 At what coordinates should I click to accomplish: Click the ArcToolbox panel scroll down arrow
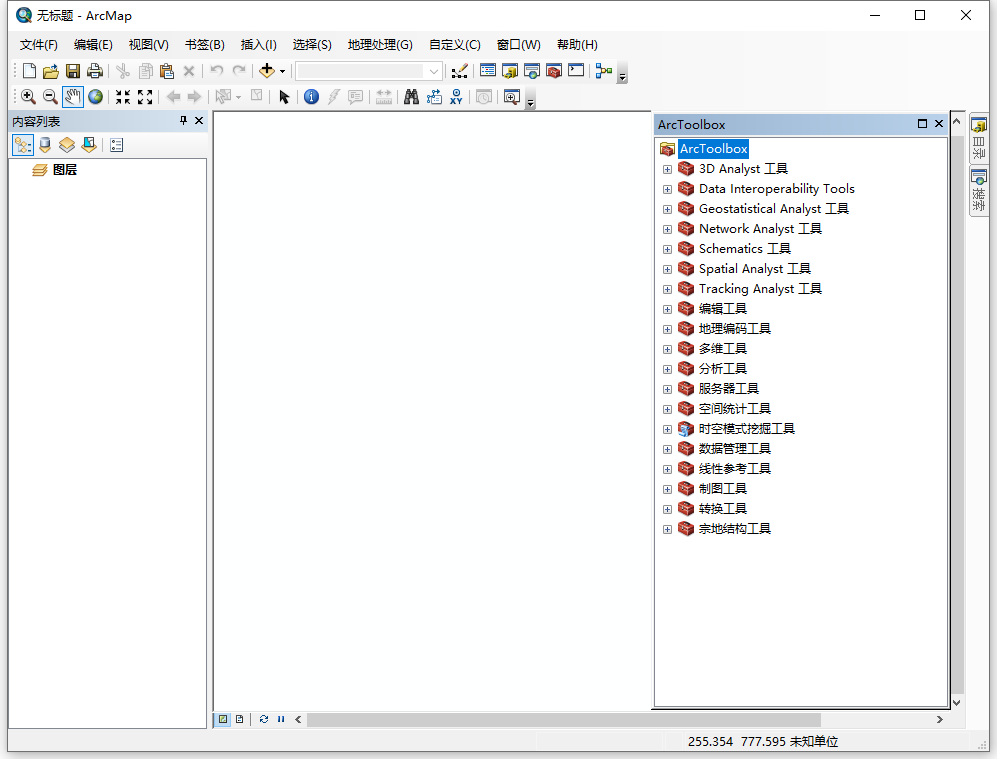(956, 702)
